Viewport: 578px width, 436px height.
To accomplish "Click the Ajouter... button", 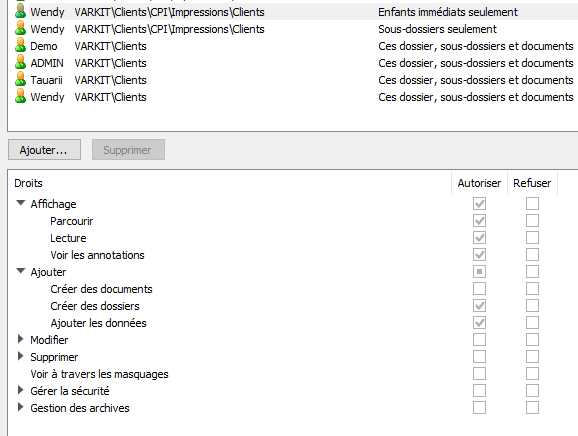I will pos(44,150).
